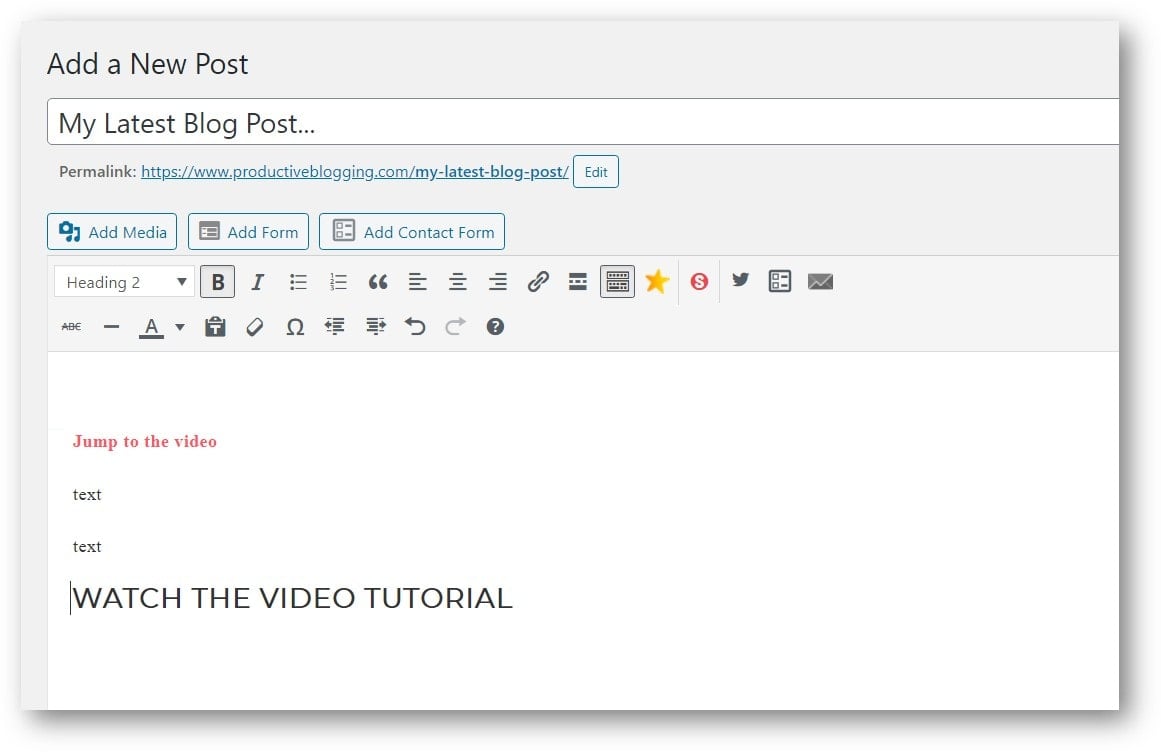1161x752 pixels.
Task: Click the insert/edit link icon
Action: [538, 282]
